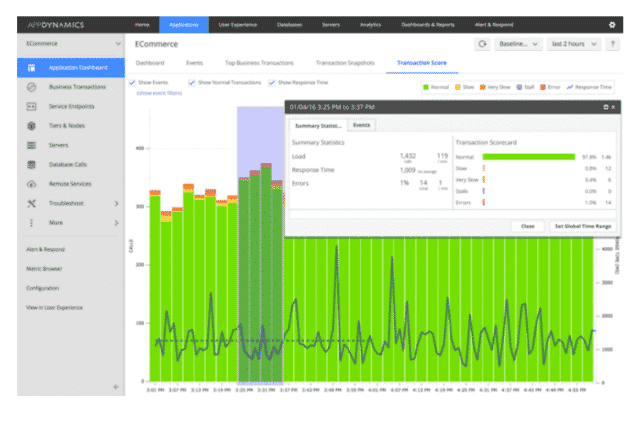Screen dimensions: 638x422
Task: Click the Very Slow legend marker
Action: (x=483, y=87)
